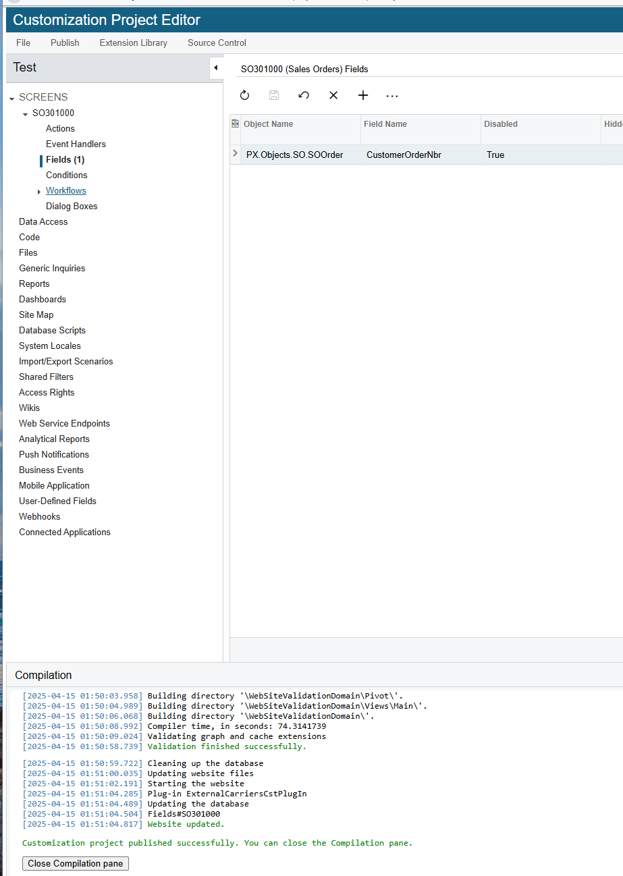
Task: Open Code section
Action: pyautogui.click(x=29, y=237)
